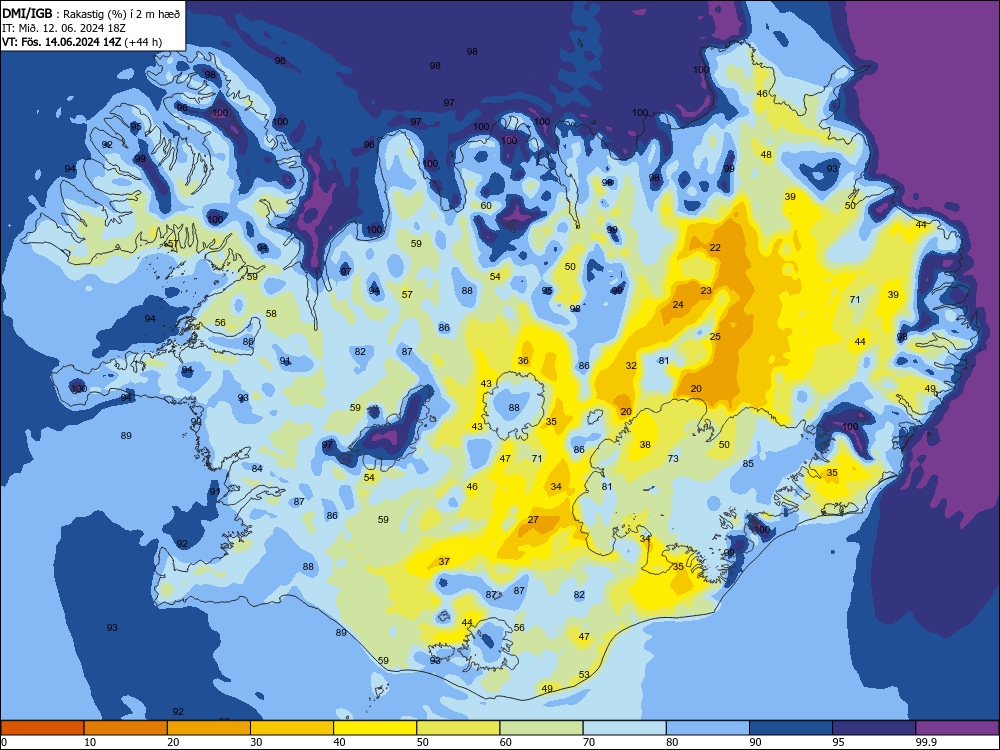This screenshot has height=750, width=1000.
Task: Click the 80–90 light blue legend swatch
Action: [707, 728]
